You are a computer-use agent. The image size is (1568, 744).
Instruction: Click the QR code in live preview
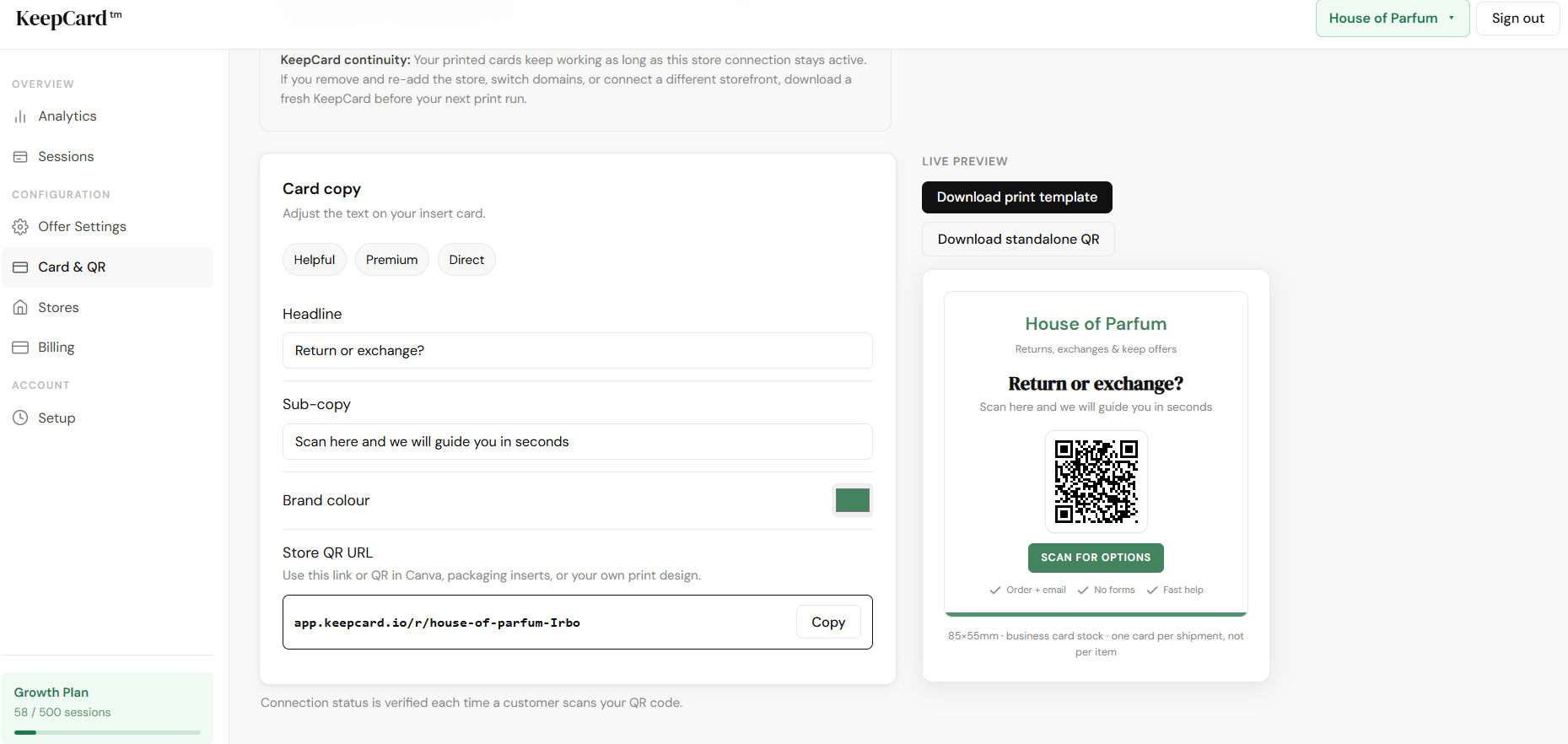1096,482
